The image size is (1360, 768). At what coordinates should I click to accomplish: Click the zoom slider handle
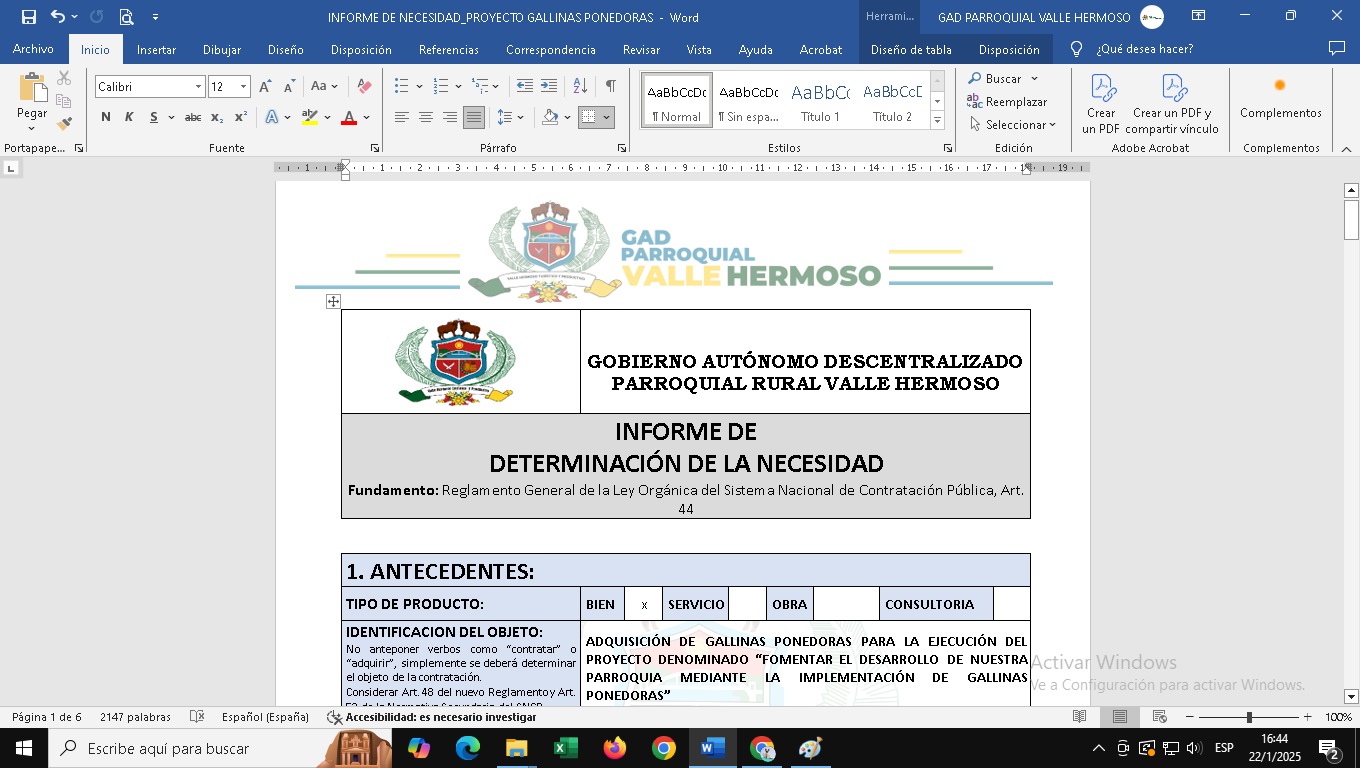coord(1248,717)
